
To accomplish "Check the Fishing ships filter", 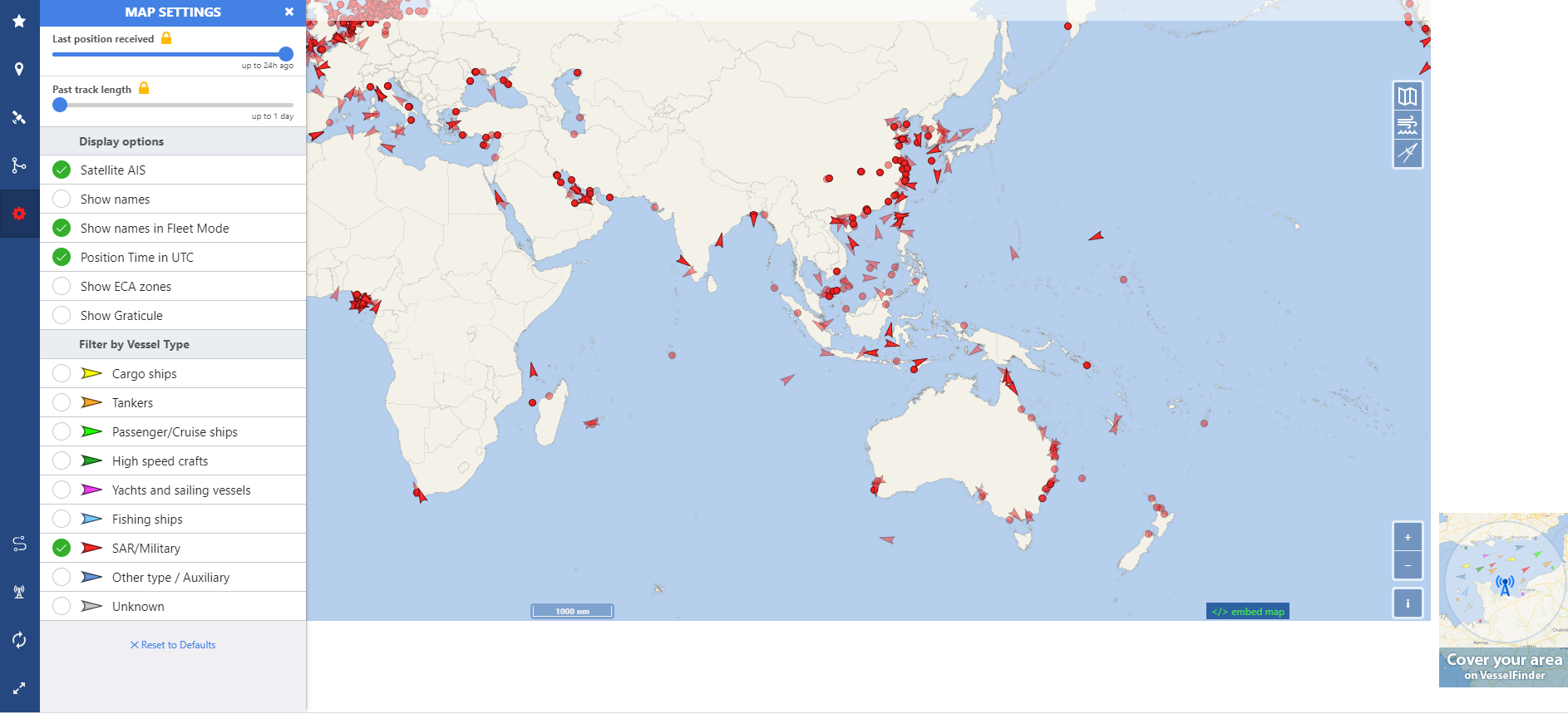I will [62, 519].
